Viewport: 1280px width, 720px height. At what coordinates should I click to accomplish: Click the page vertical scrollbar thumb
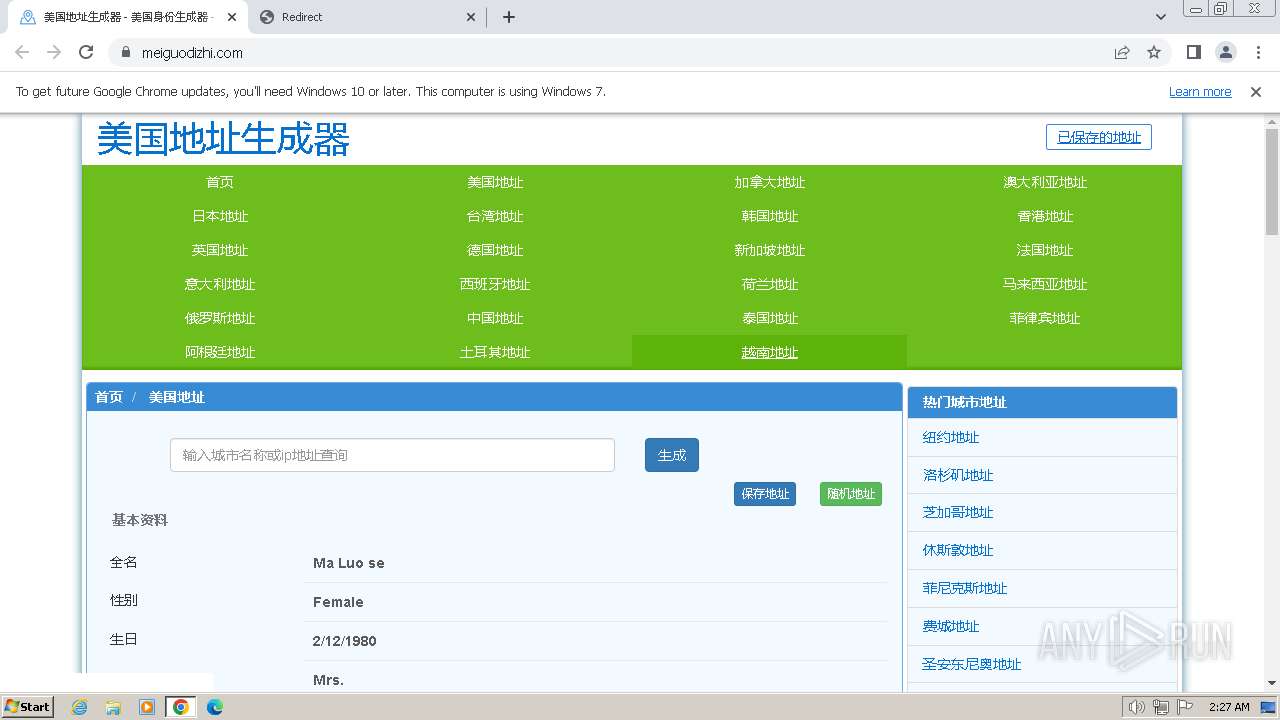1272,180
